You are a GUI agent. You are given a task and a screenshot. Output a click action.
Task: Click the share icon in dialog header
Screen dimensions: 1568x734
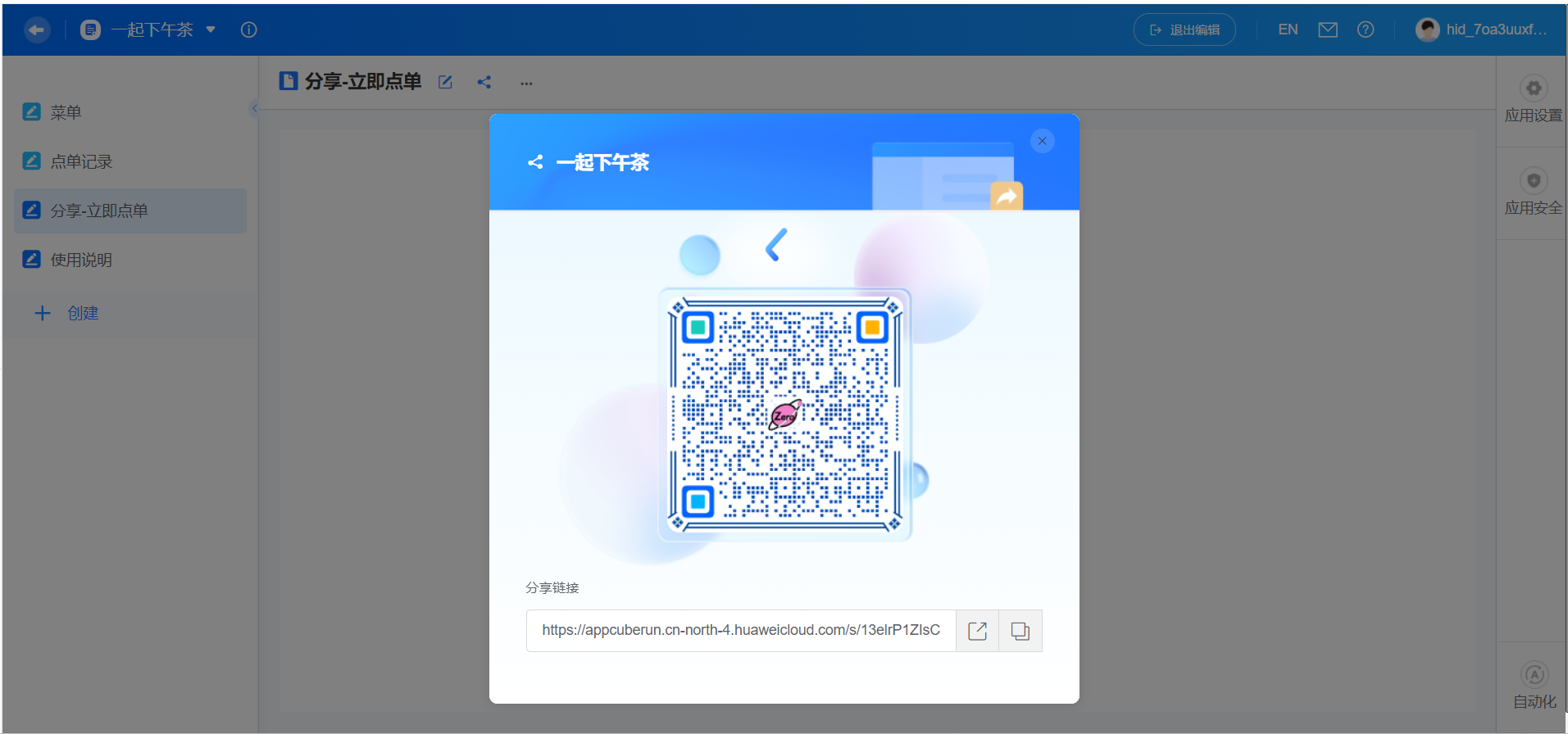tap(535, 162)
